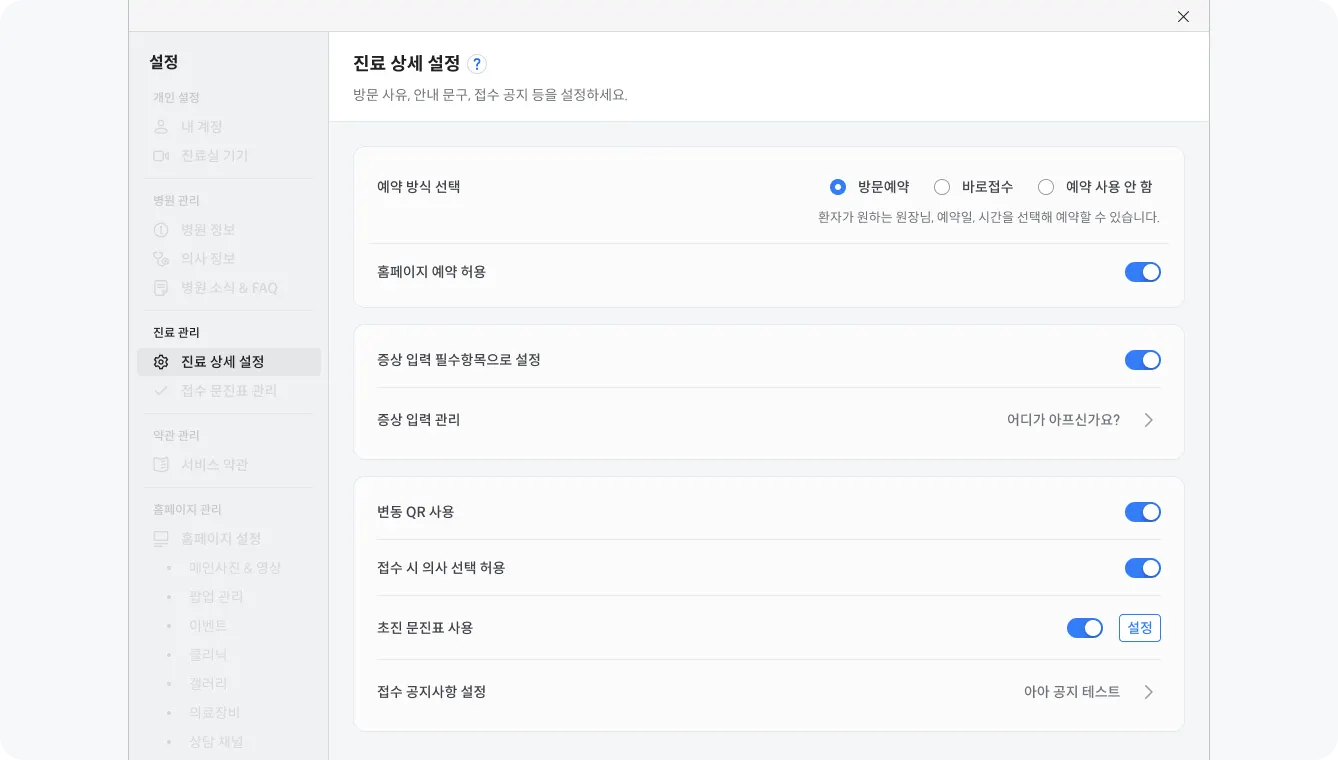Open 접수 공지사항 설정 chevron arrow
Viewport: 1338px width, 760px height.
pyautogui.click(x=1149, y=692)
